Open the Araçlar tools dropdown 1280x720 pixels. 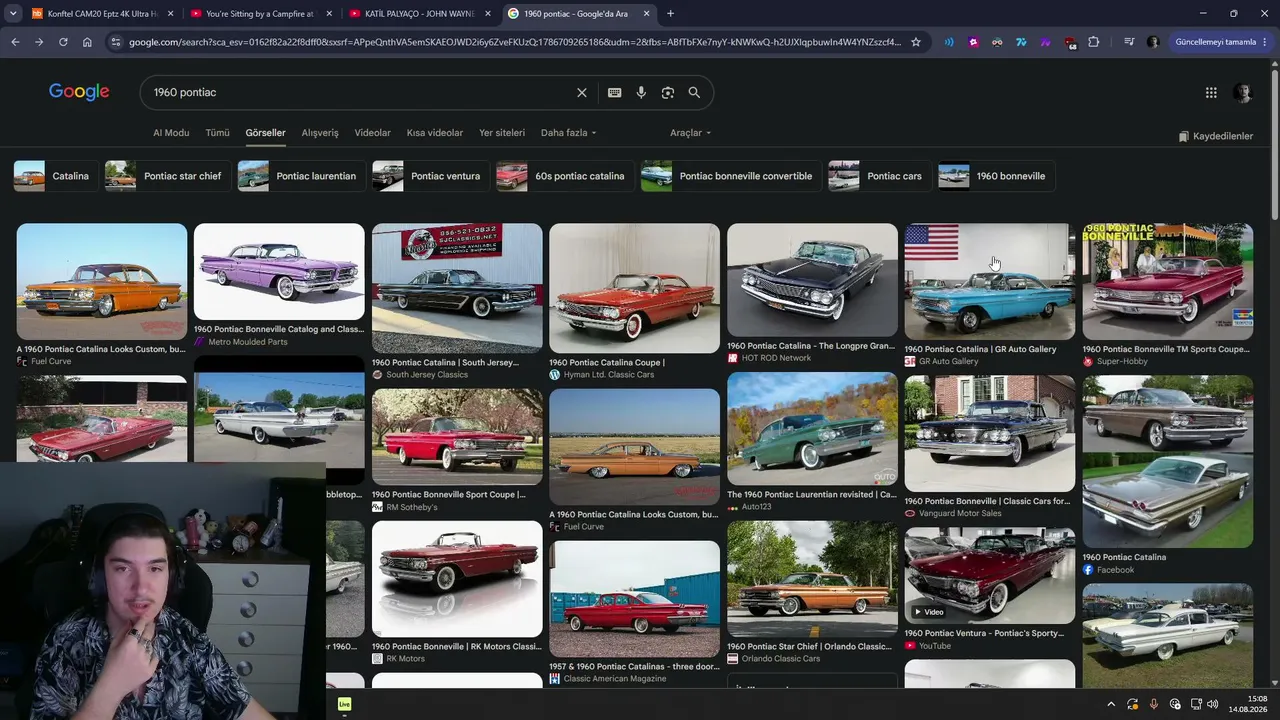tap(690, 133)
